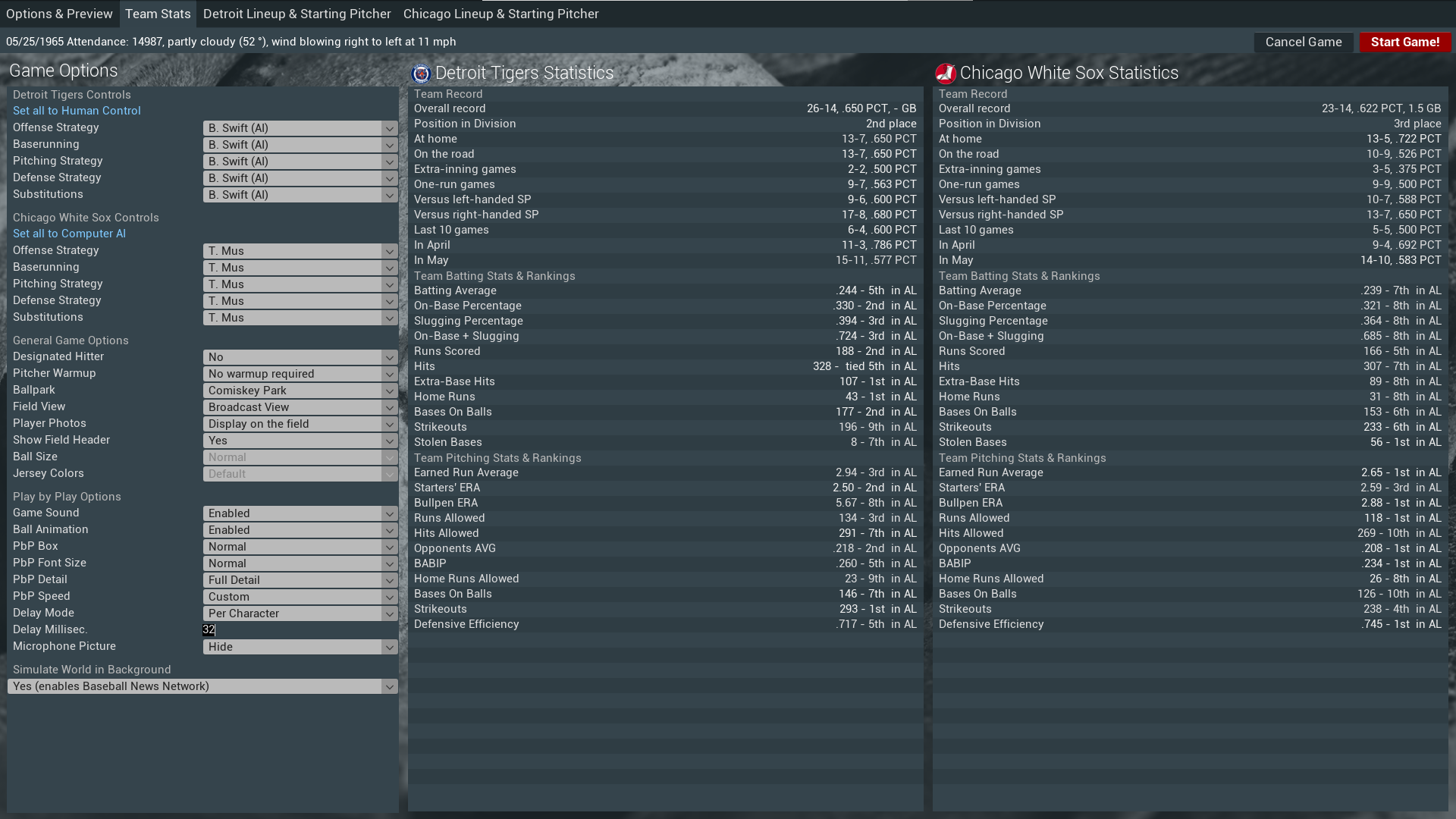Click Detroit Bullpen ERA 5.67 value

tap(876, 503)
